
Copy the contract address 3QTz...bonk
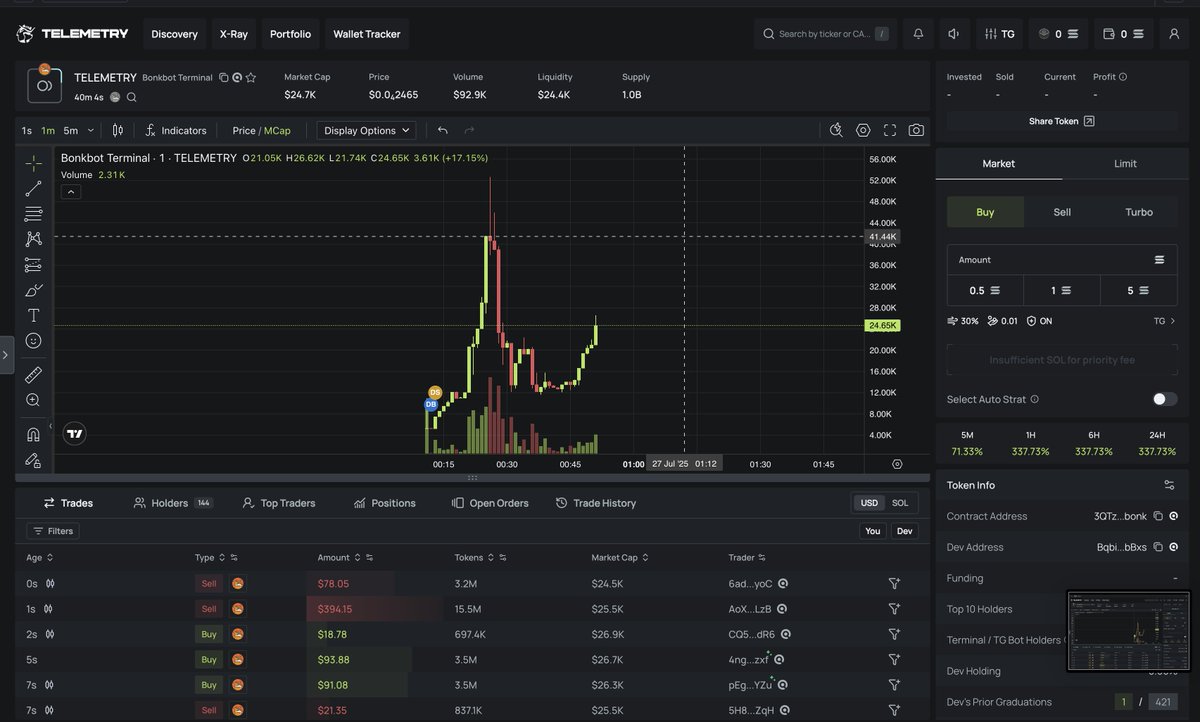point(1158,516)
